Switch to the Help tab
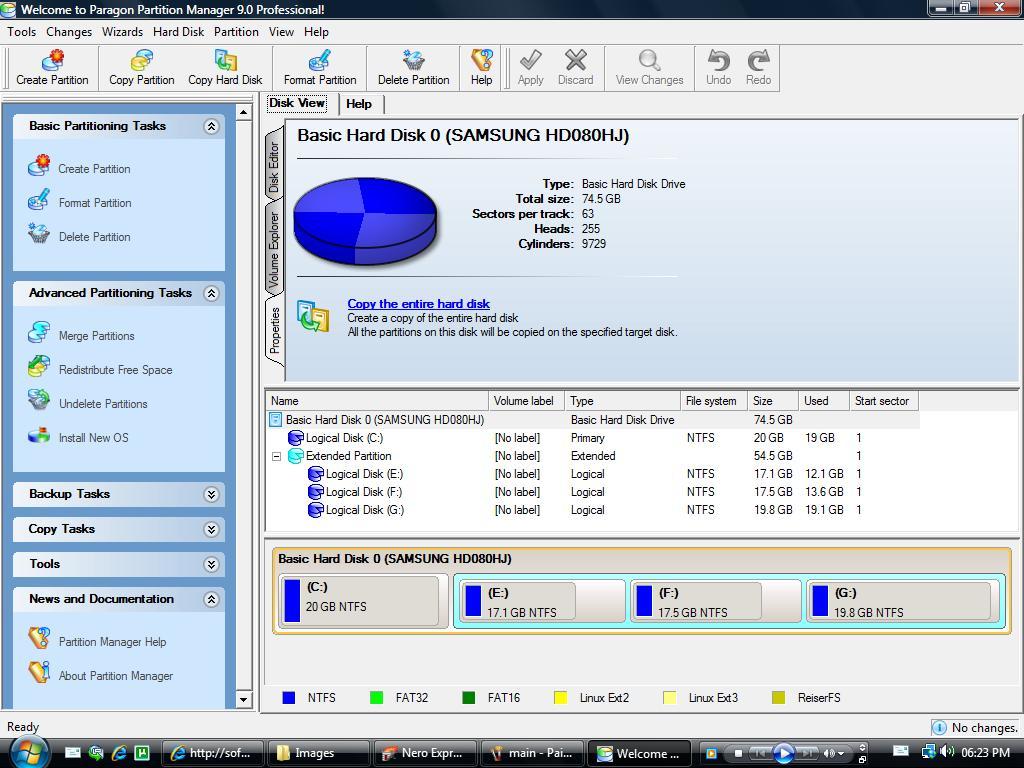 coord(358,103)
